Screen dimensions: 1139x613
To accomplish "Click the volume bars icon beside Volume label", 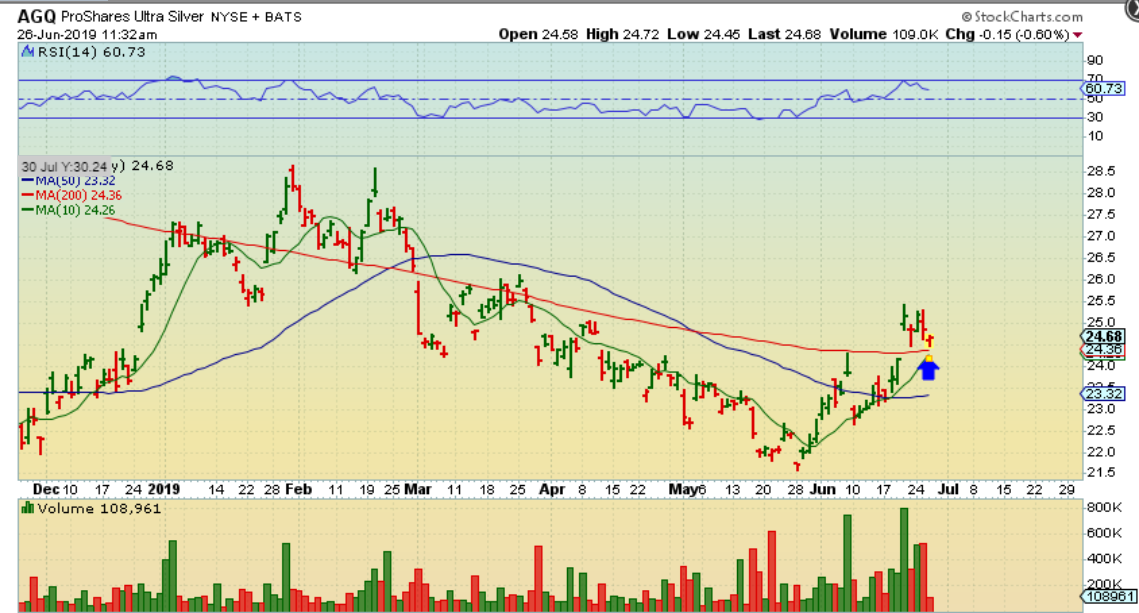I will coord(28,508).
